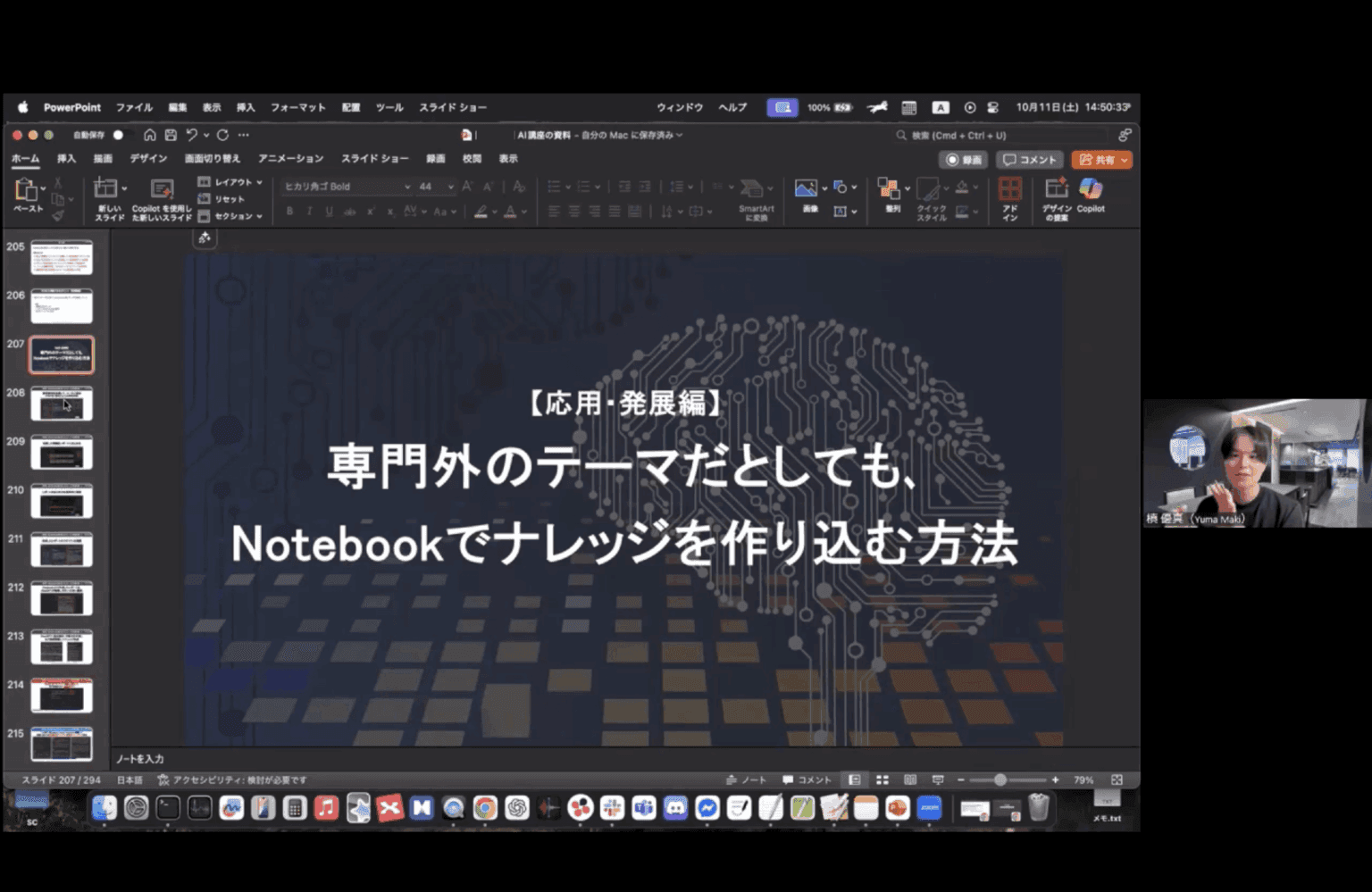Switch to slide sorter view icon
The image size is (1372, 892).
tap(883, 779)
